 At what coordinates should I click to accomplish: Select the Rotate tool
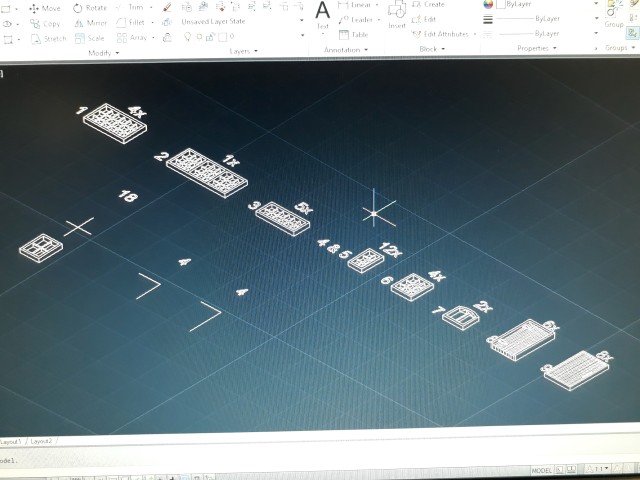click(89, 8)
